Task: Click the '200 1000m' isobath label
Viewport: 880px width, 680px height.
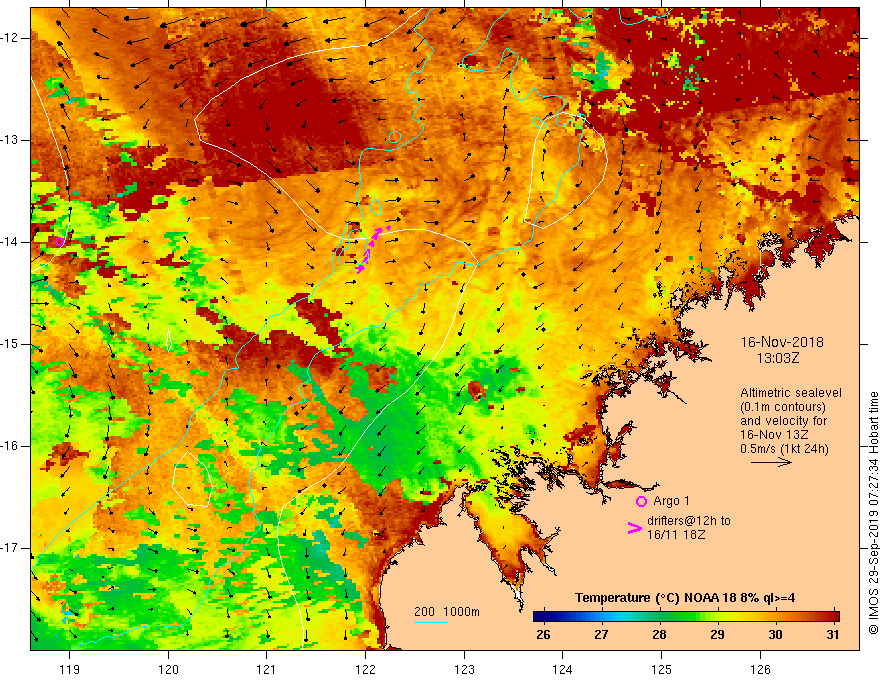Action: tap(447, 612)
